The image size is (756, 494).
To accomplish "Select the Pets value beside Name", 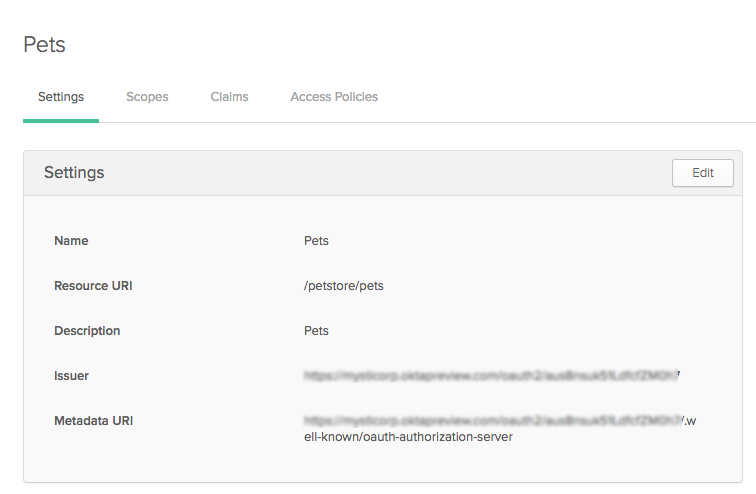I will pos(316,241).
